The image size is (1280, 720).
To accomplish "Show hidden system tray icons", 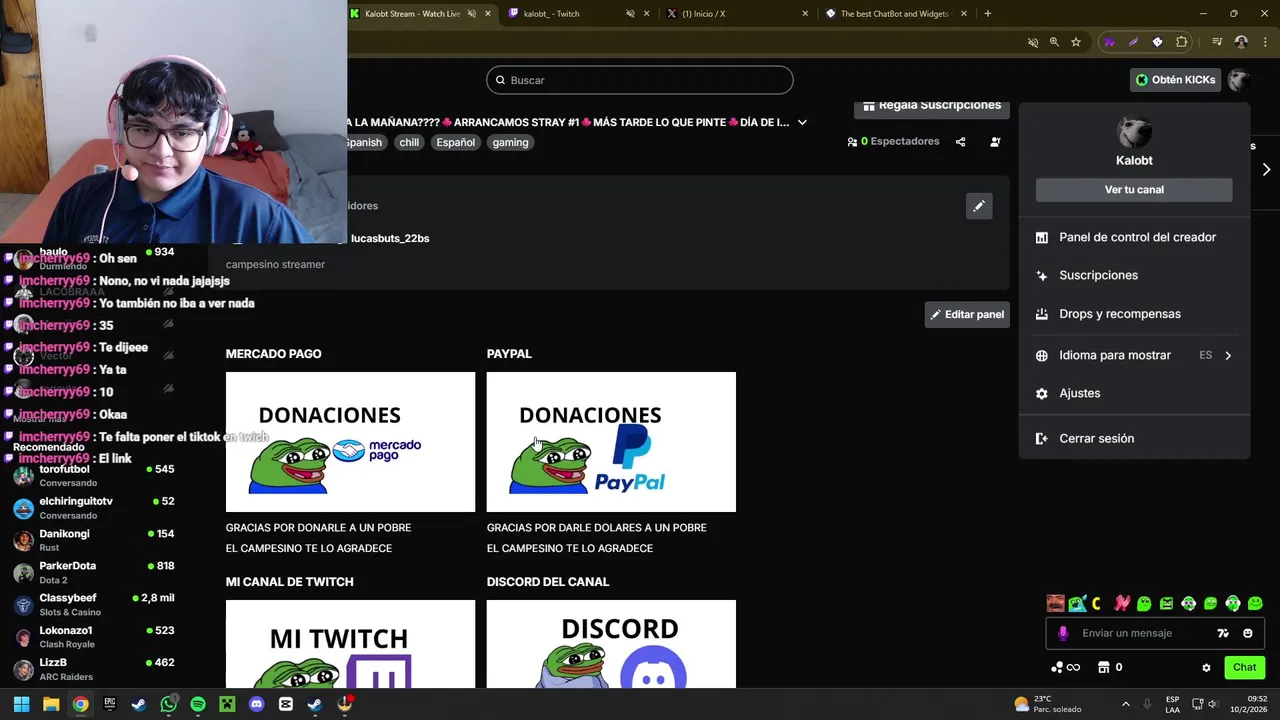I will pyautogui.click(x=1125, y=704).
